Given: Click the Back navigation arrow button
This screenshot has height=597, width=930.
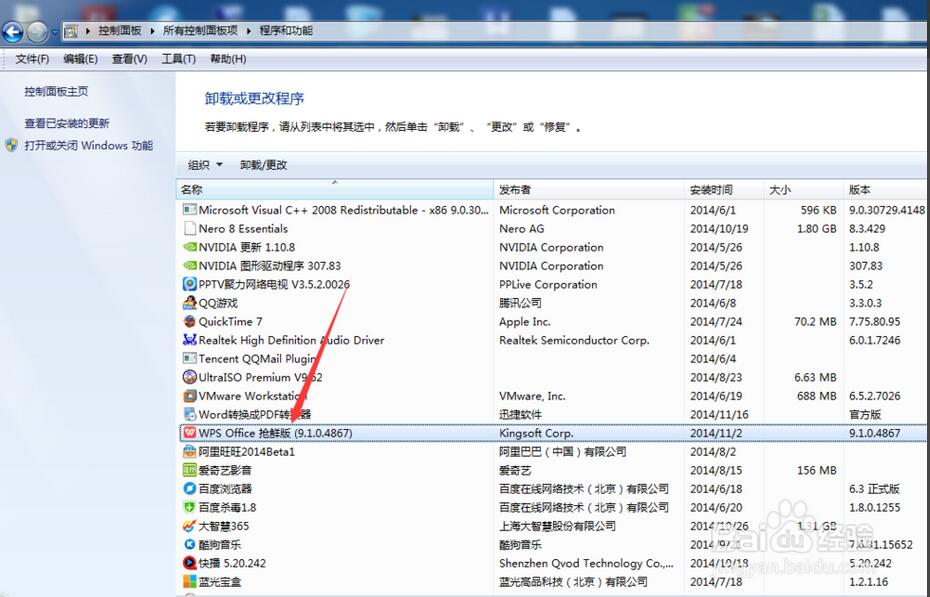Looking at the screenshot, I should click(x=12, y=32).
